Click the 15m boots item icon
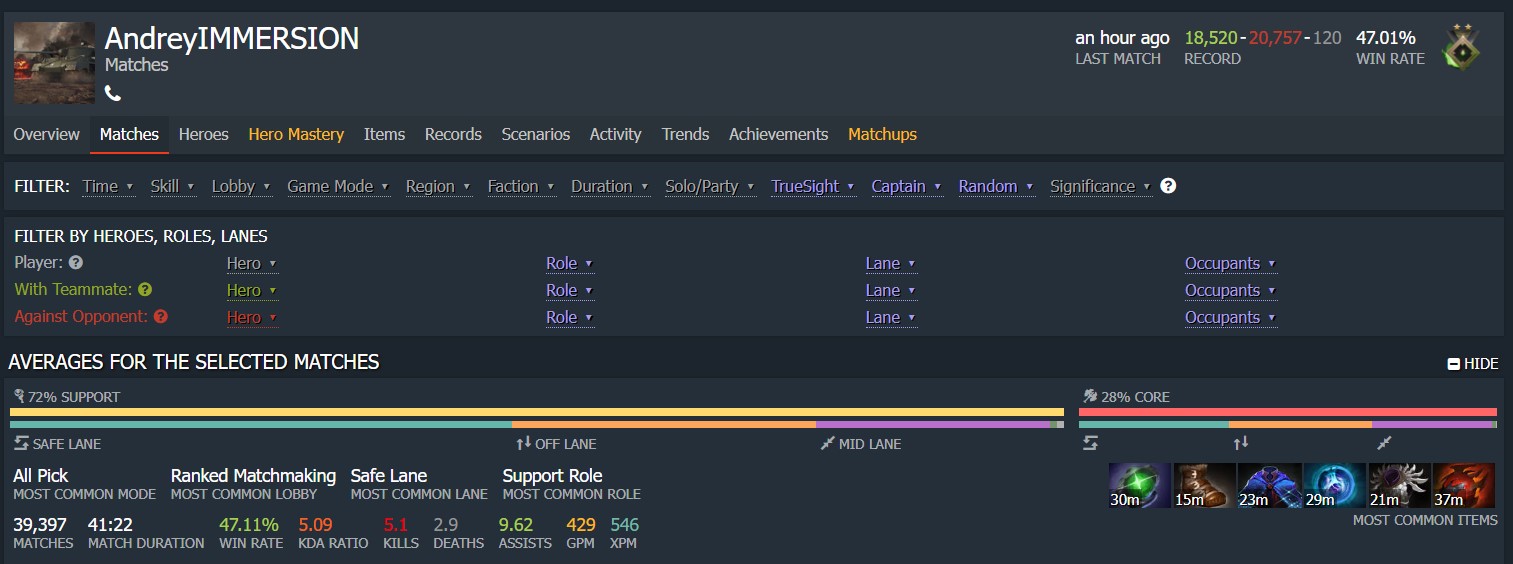This screenshot has width=1513, height=564. pos(1204,485)
